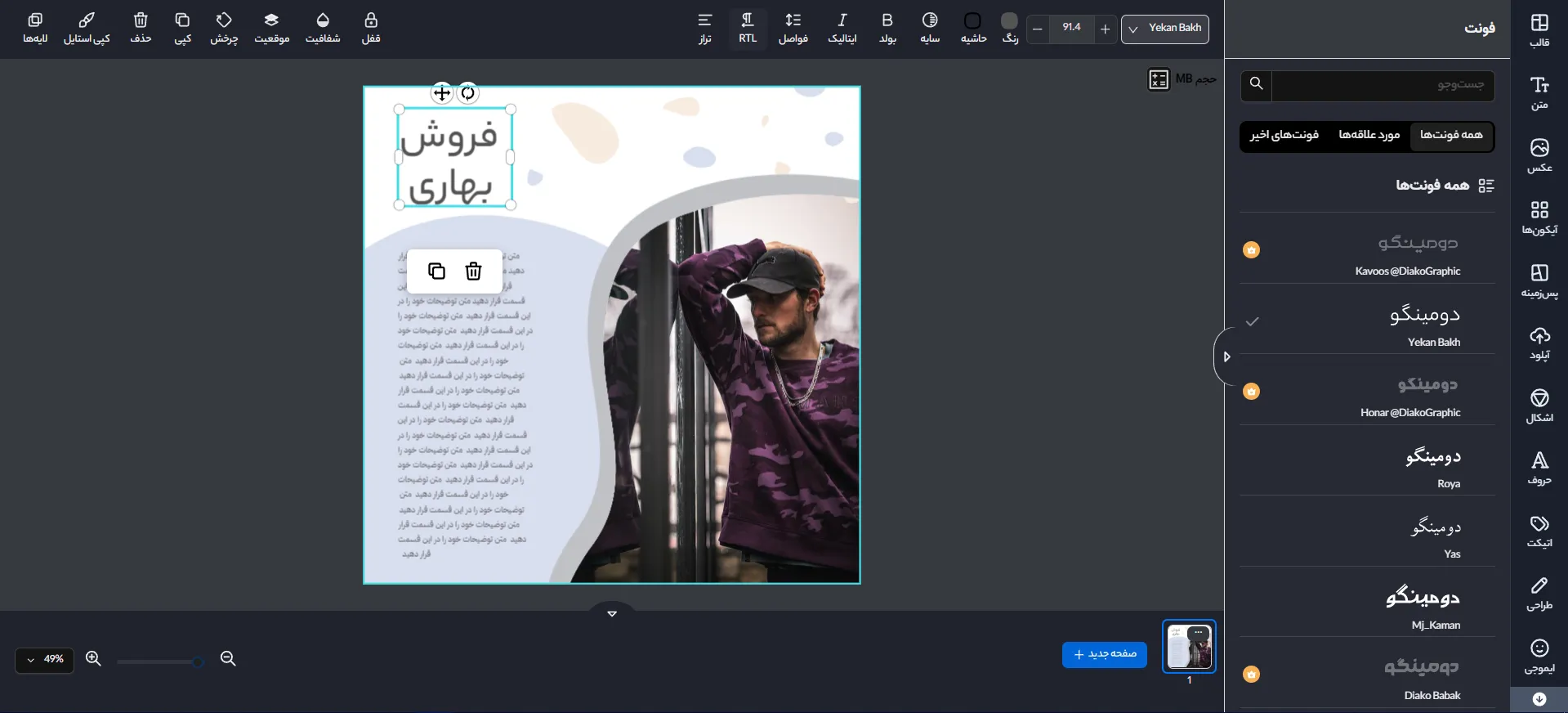Lock the element with قفل
The height and width of the screenshot is (713, 1568).
(x=371, y=28)
